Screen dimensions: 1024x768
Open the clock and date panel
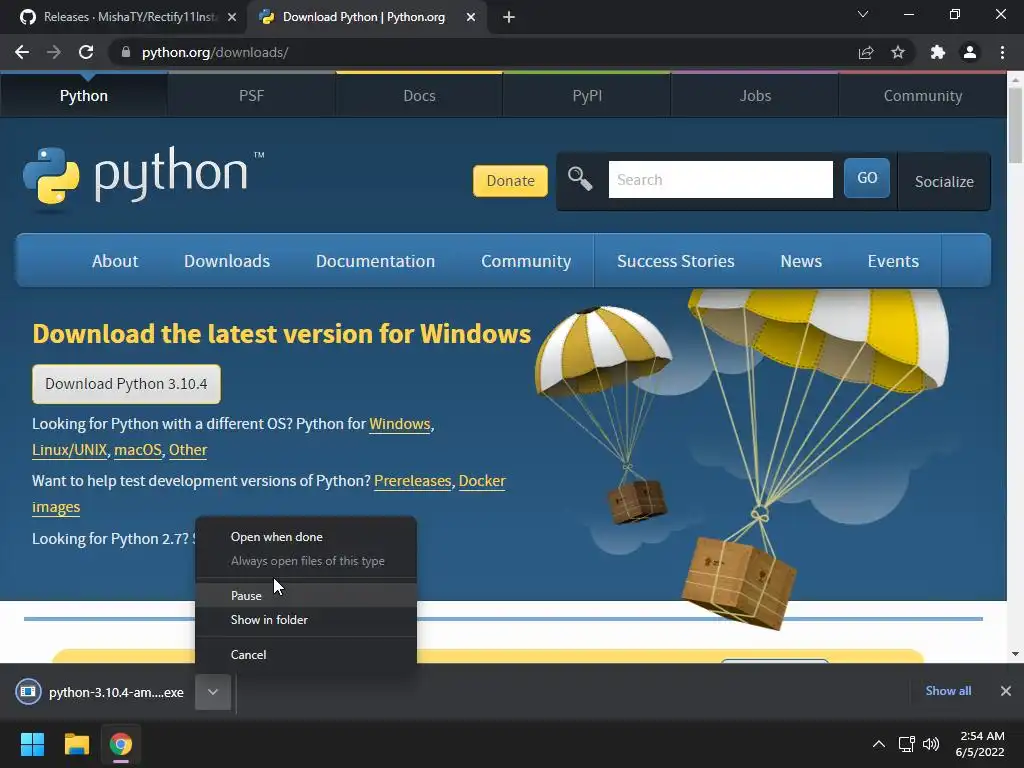[980, 744]
